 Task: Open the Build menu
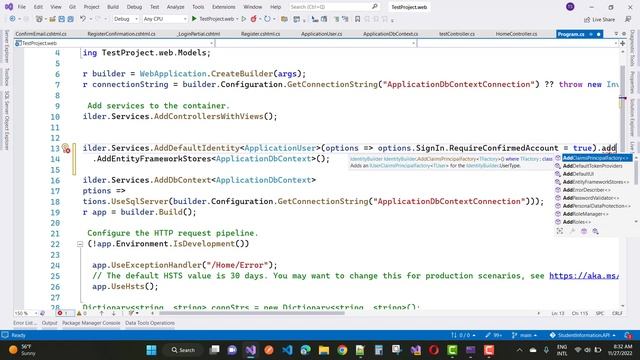click(x=113, y=7)
